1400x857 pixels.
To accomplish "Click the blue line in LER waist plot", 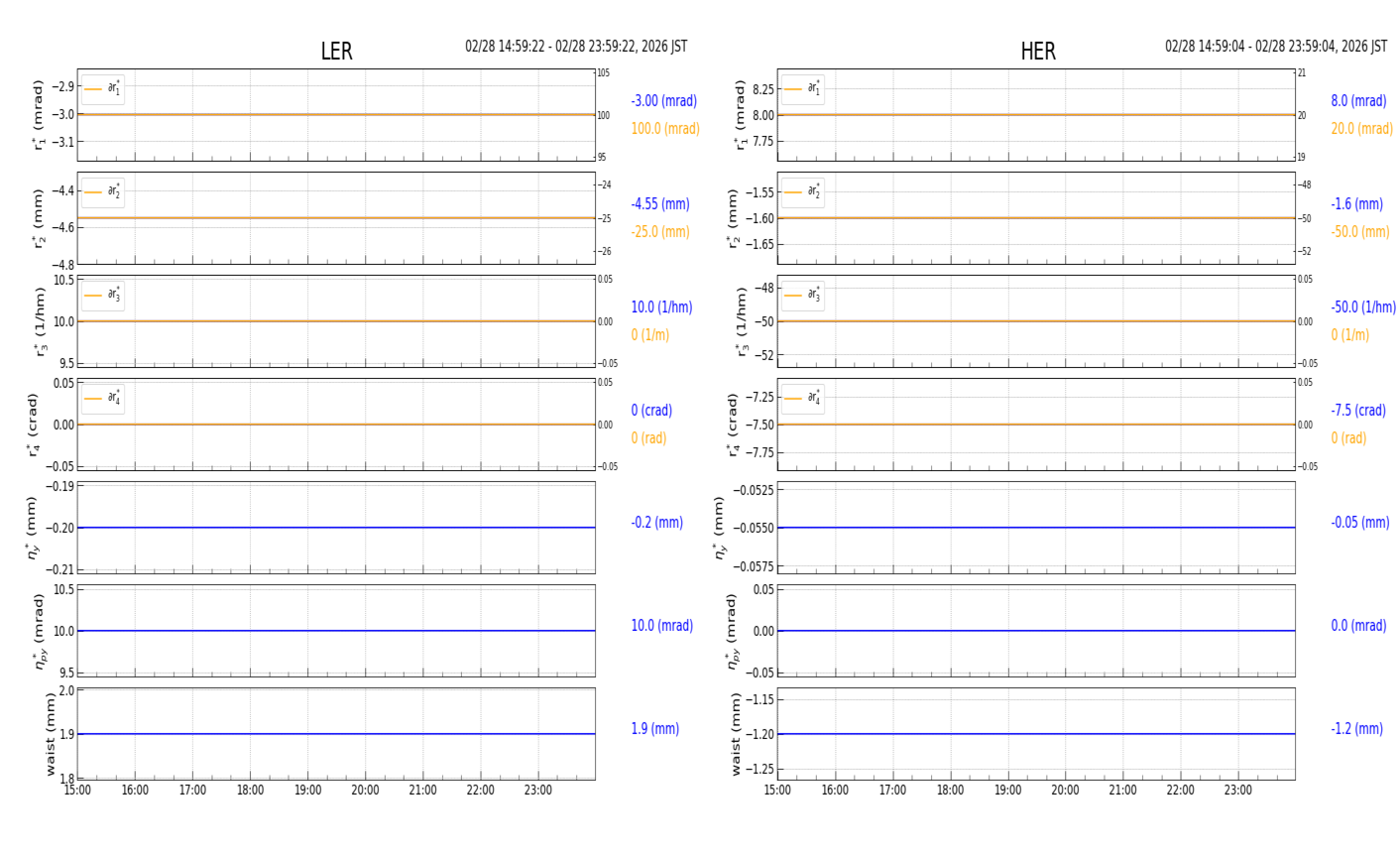I will [x=336, y=734].
